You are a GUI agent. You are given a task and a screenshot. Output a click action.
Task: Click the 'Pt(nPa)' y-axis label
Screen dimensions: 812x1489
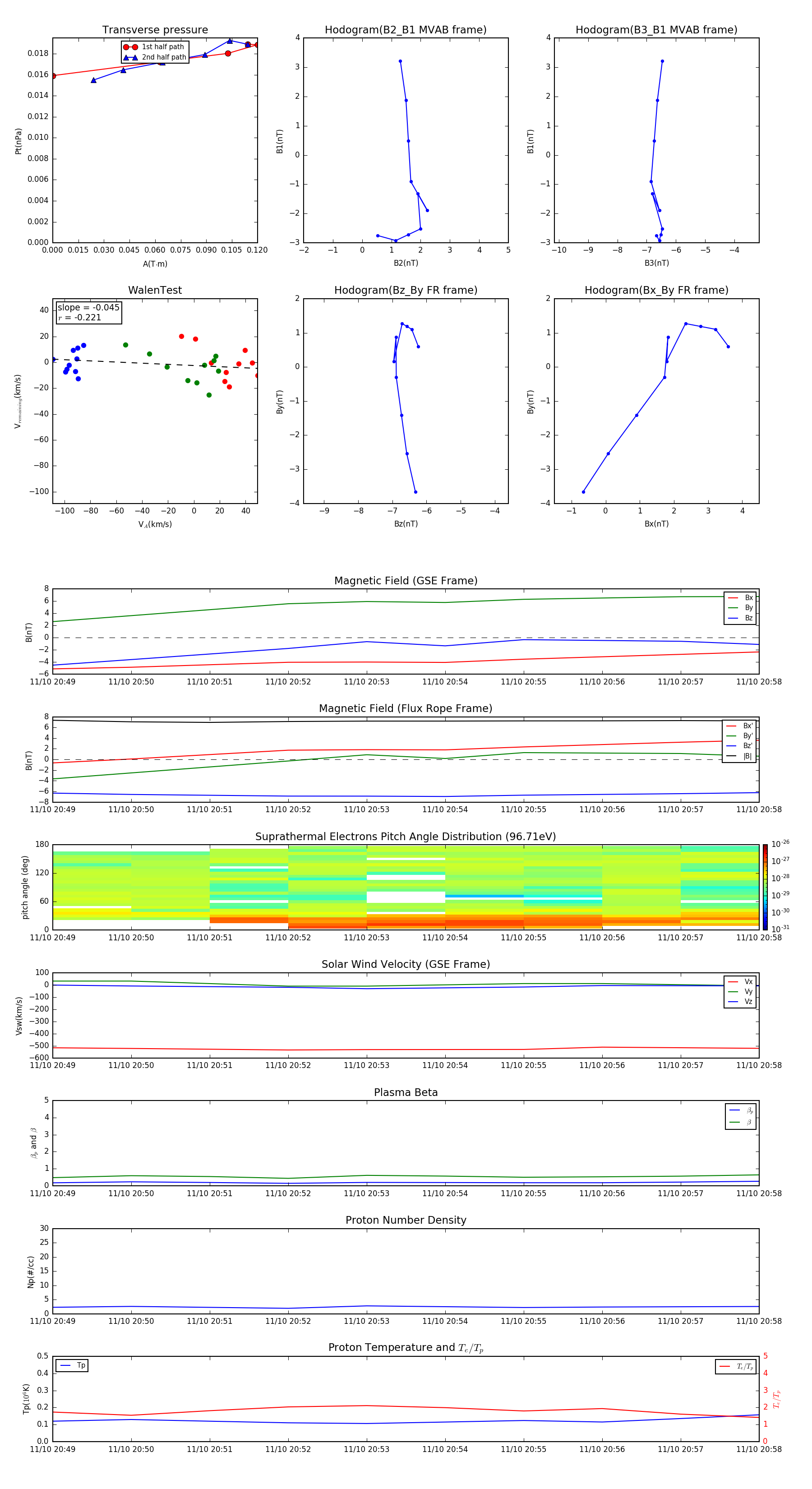tap(18, 141)
